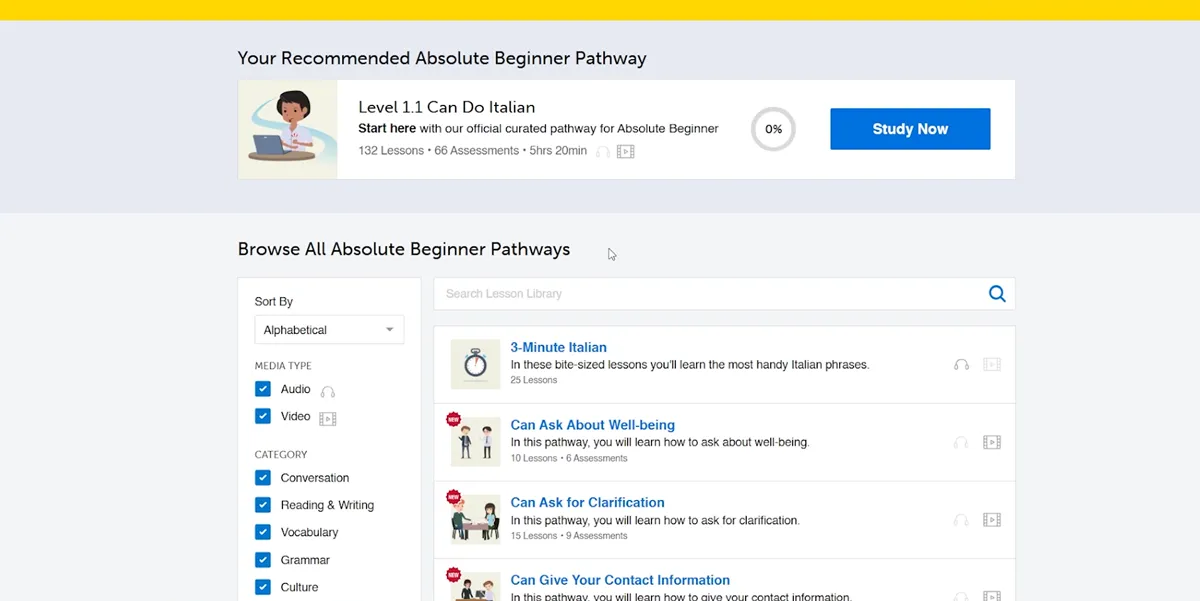Click video icon in Can Ask for Clarification row

point(991,520)
